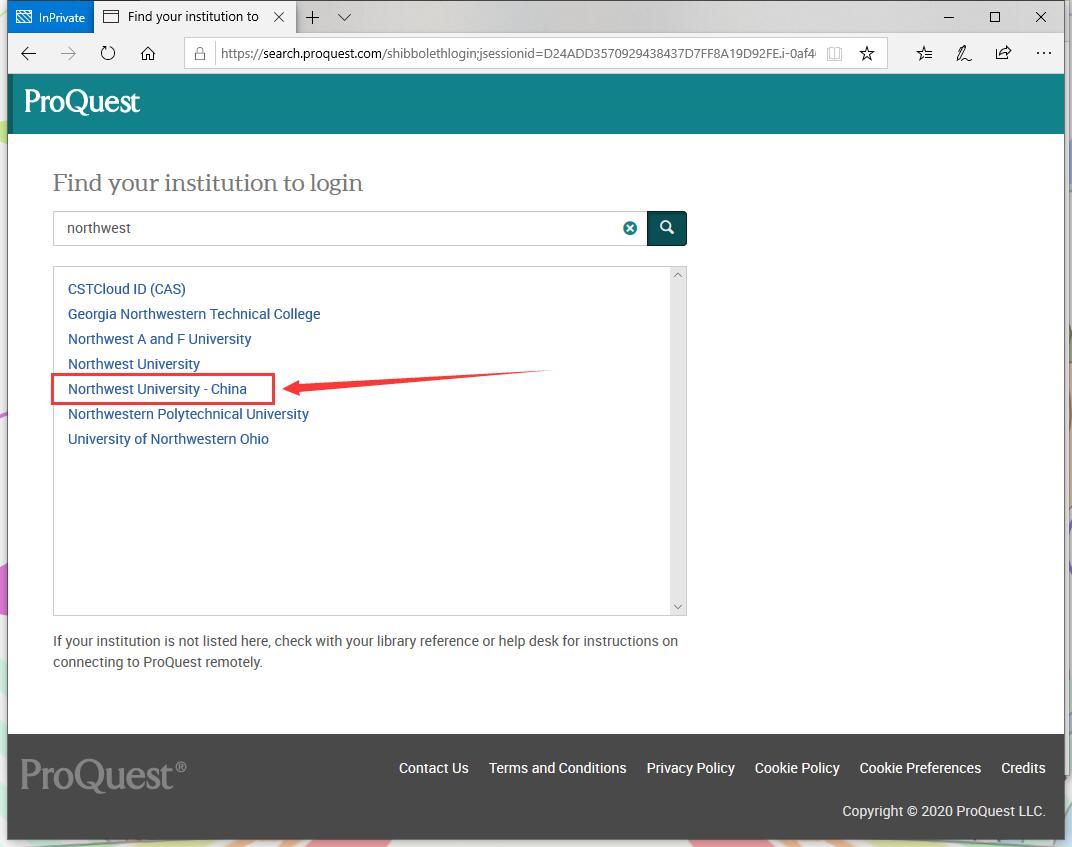Select the 'Find your institution' tab
Screen dimensions: 1072x847
pyautogui.click(x=190, y=17)
